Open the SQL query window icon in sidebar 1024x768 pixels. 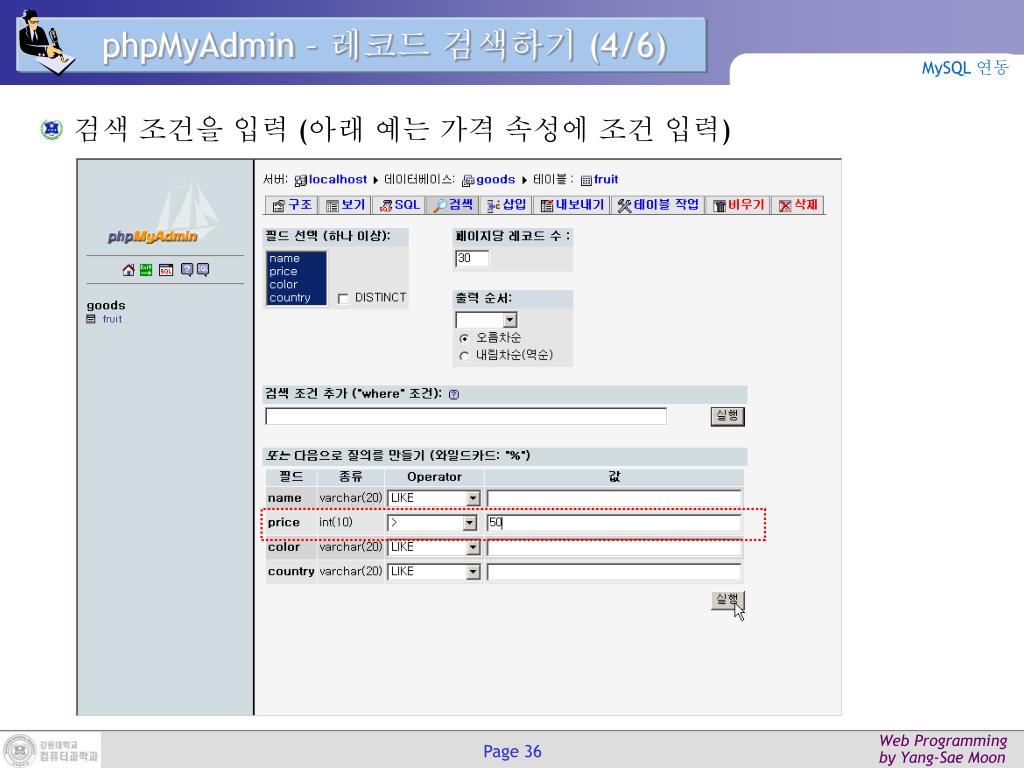tap(166, 270)
